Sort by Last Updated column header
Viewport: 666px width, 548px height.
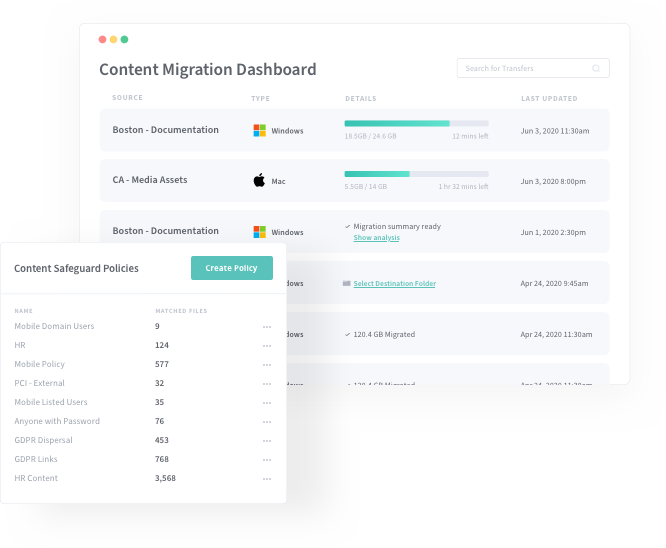[548, 98]
